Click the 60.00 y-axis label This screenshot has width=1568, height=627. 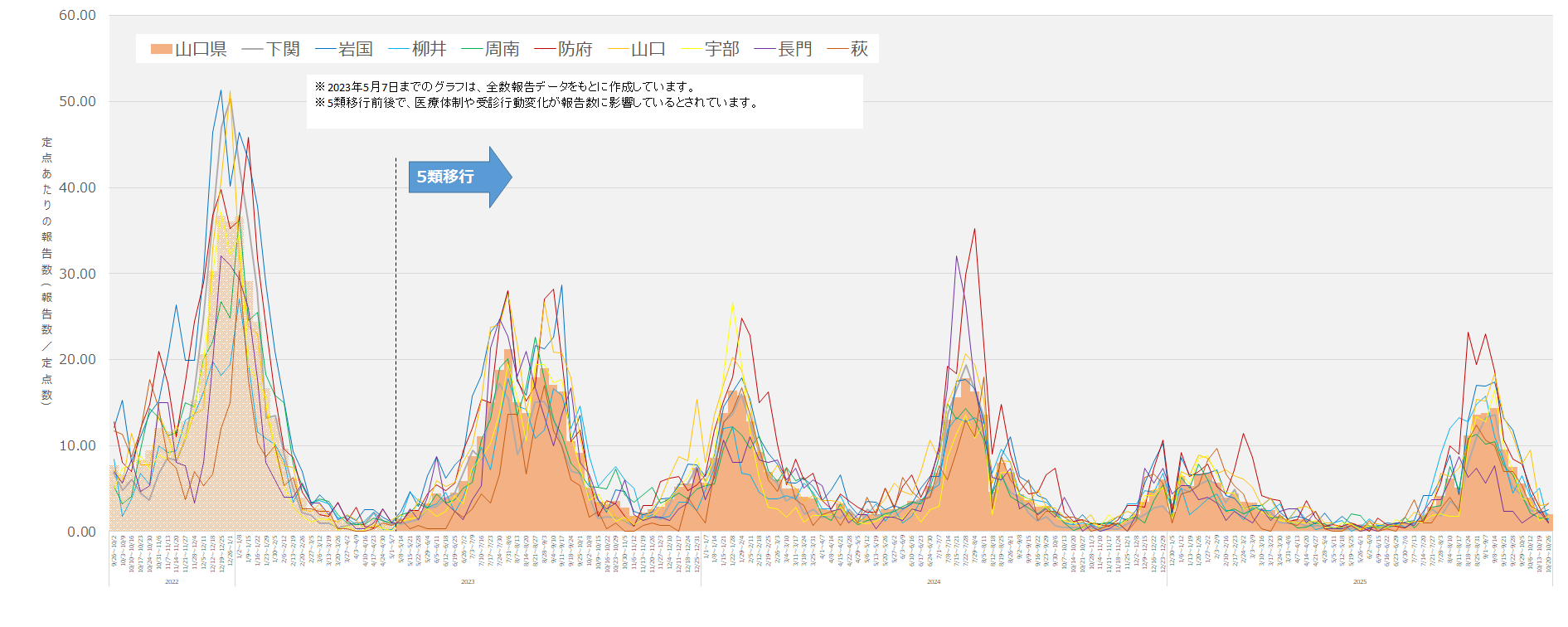tap(77, 16)
